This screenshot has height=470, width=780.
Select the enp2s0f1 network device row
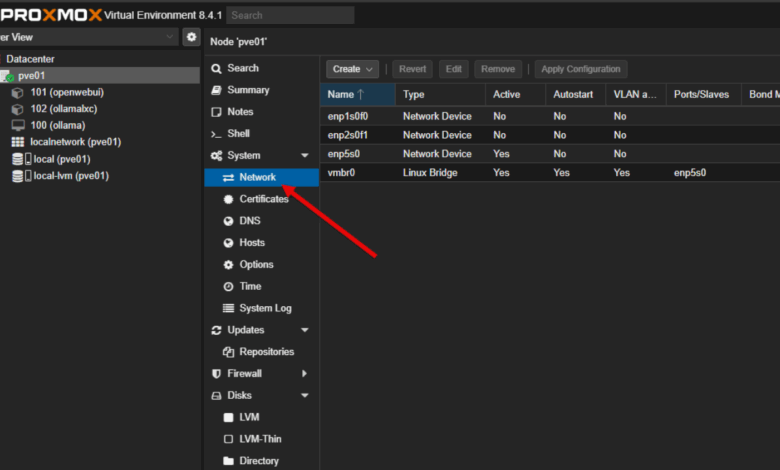[550, 135]
